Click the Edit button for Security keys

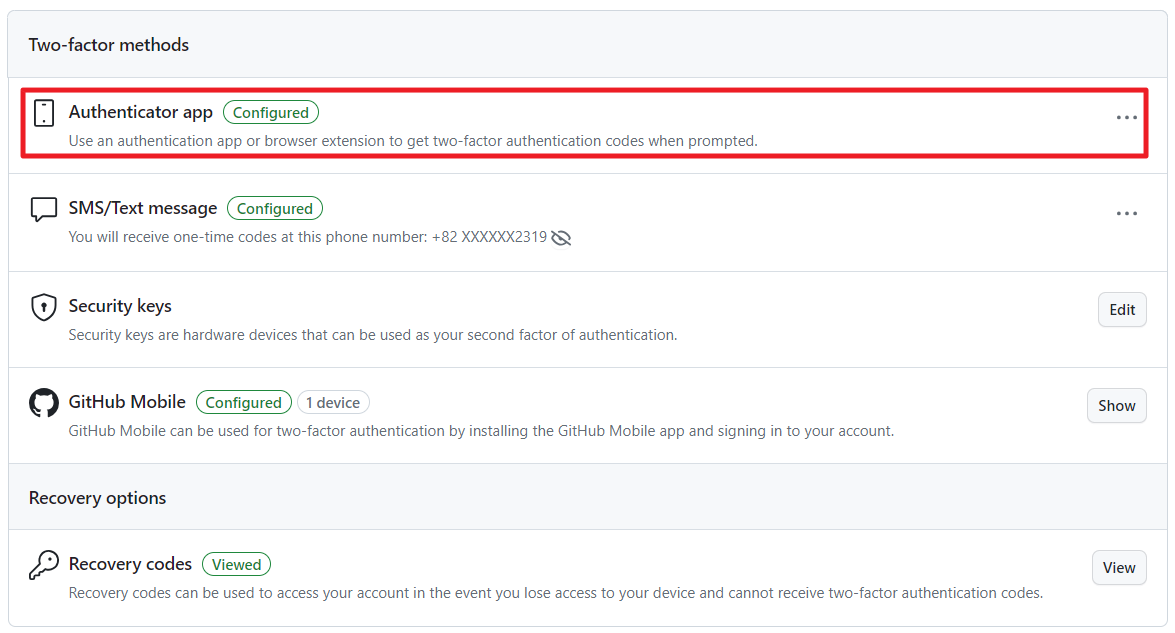tap(1122, 309)
